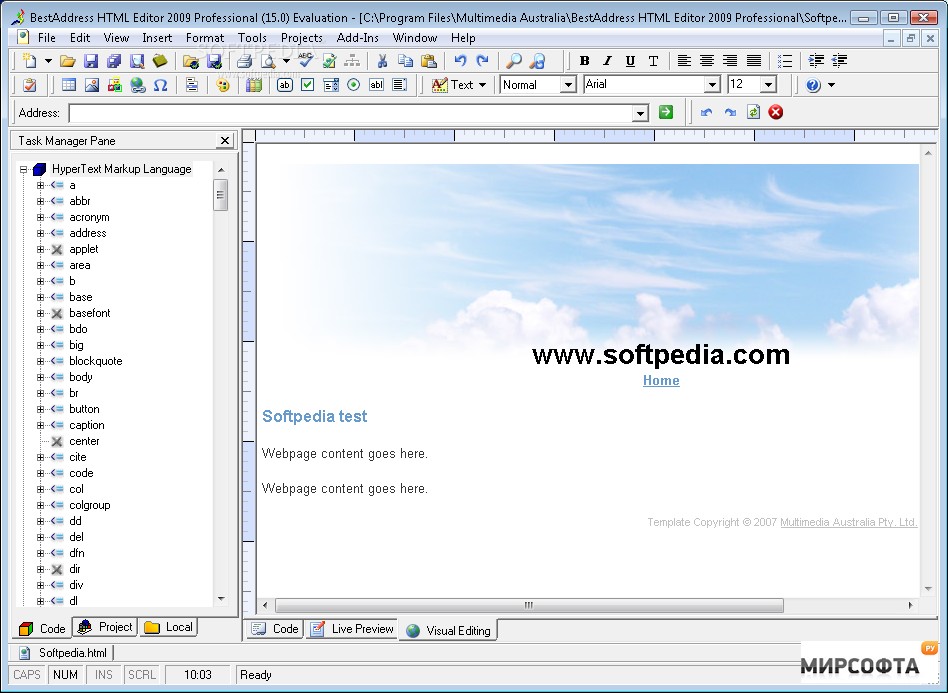Open the Address bar dropdown arrow
The height and width of the screenshot is (693, 948).
tap(640, 112)
